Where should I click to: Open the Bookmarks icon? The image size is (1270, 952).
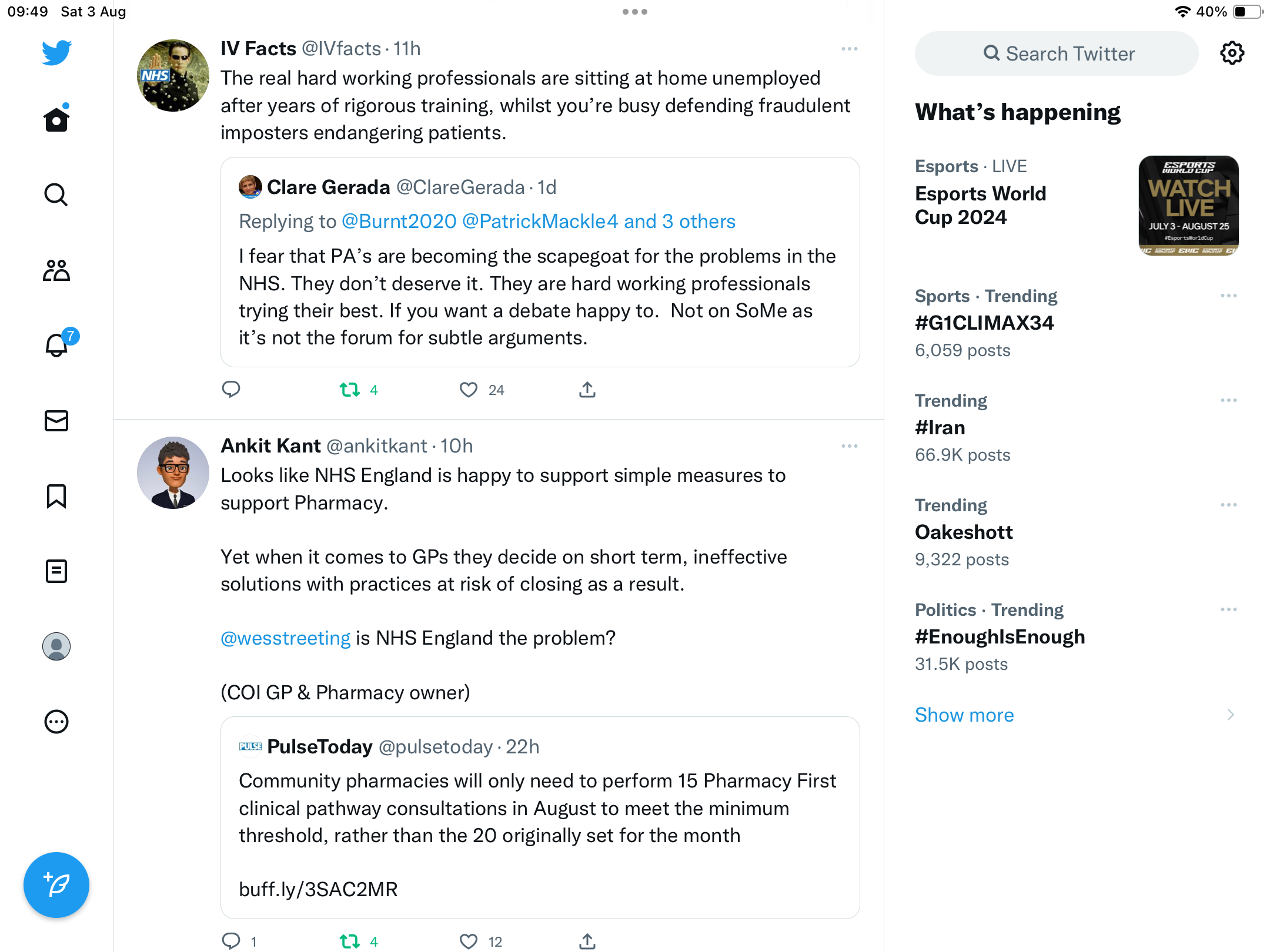(56, 496)
